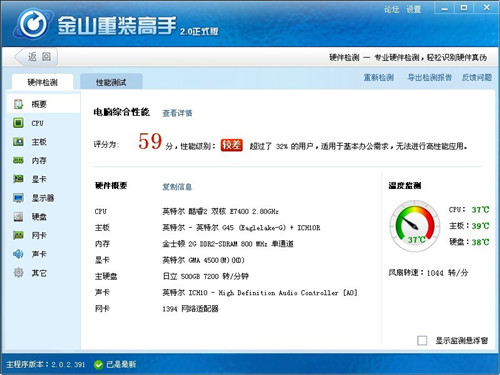Click the 主程序版本 2.0.2.391 text
The image size is (500, 375).
pos(46,364)
